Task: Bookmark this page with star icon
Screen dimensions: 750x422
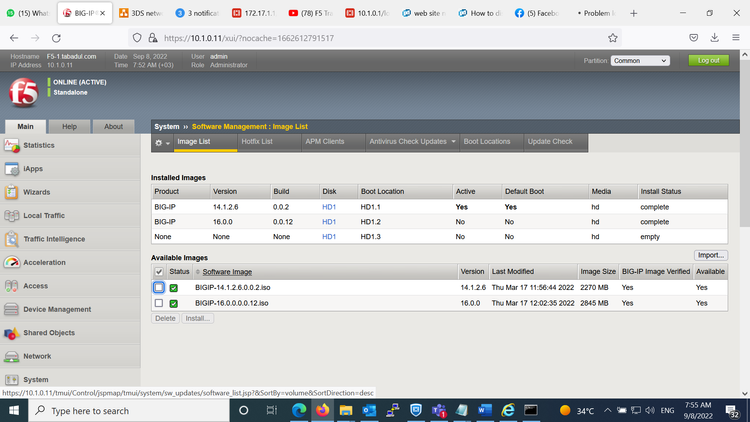Action: pyautogui.click(x=613, y=38)
